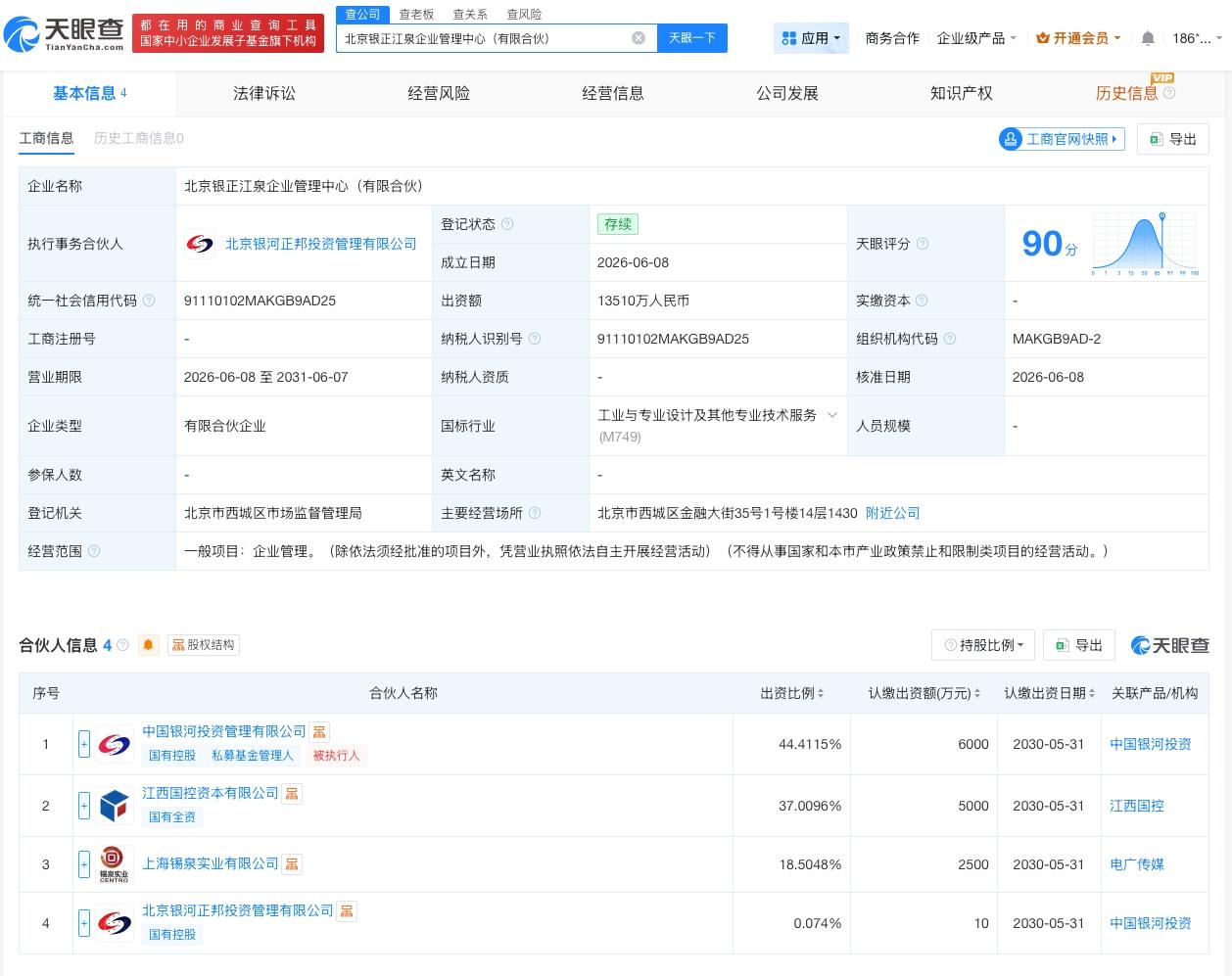Click the help icon next to 纳税人识别号

coord(535,339)
